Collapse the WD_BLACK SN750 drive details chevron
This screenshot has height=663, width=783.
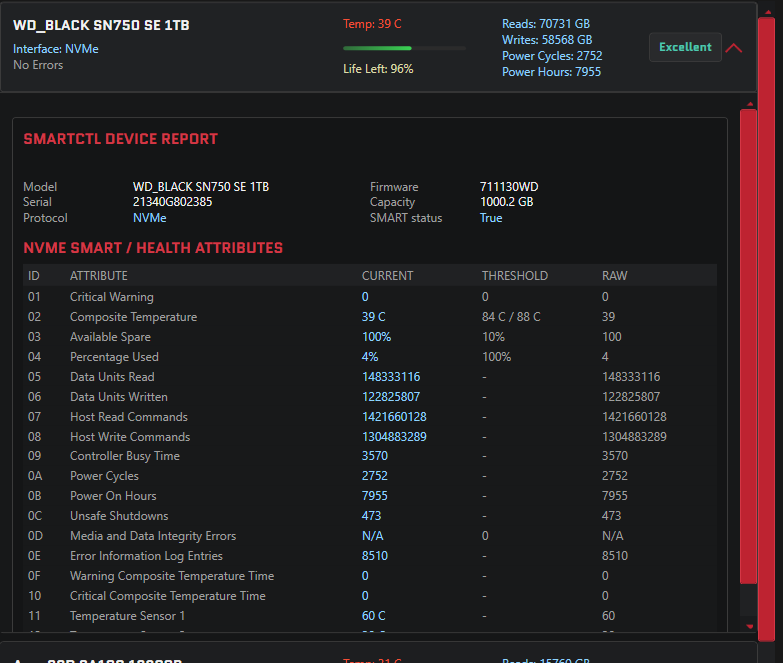(734, 48)
